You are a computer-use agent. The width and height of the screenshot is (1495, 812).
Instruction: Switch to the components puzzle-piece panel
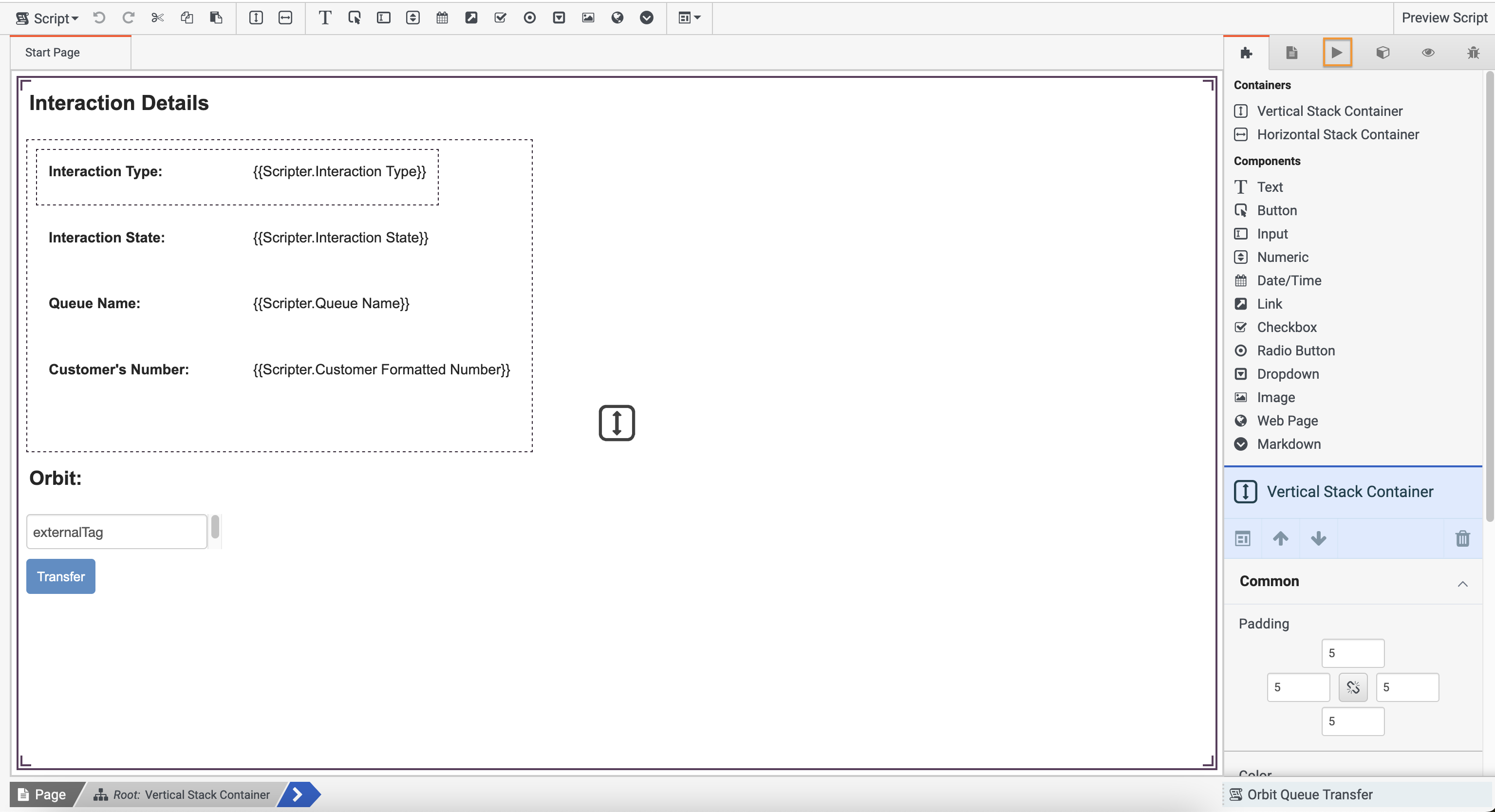click(x=1246, y=52)
